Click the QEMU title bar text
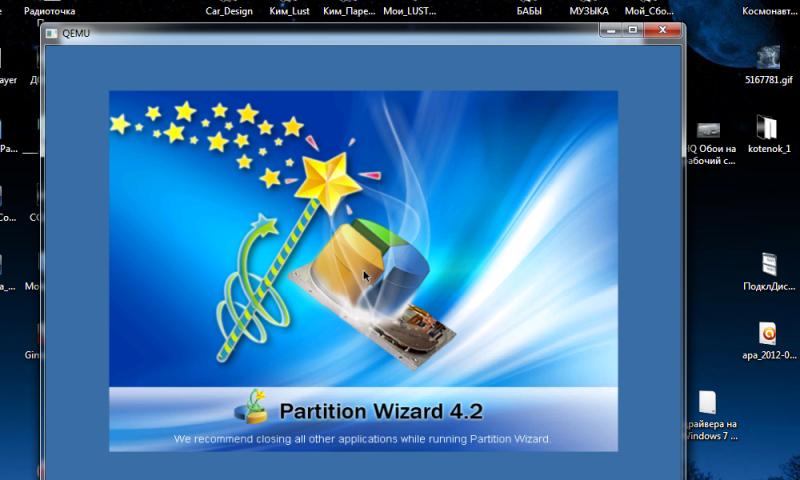Screen dimensions: 800x480 75,33
